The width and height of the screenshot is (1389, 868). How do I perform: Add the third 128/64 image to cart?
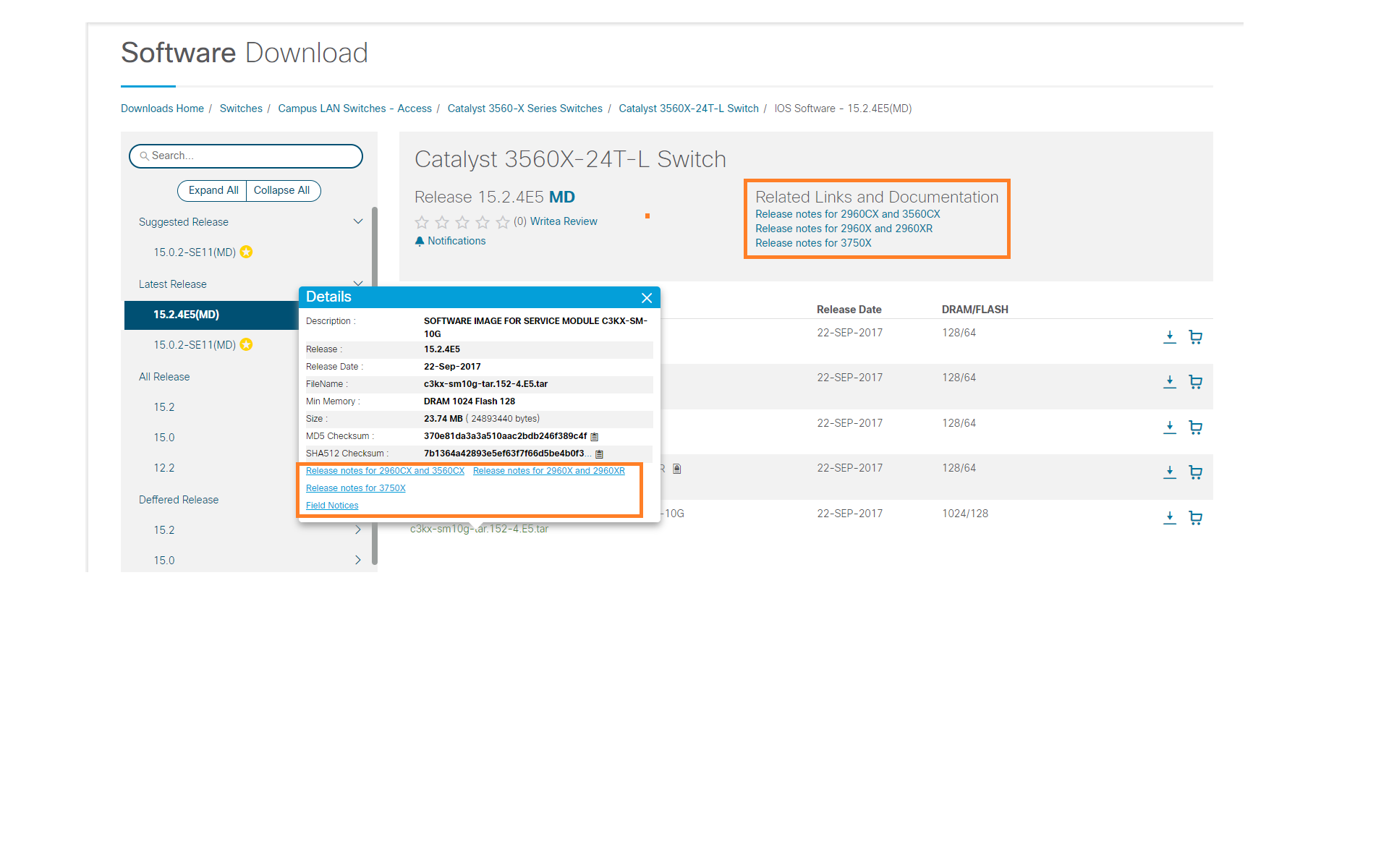pos(1196,427)
